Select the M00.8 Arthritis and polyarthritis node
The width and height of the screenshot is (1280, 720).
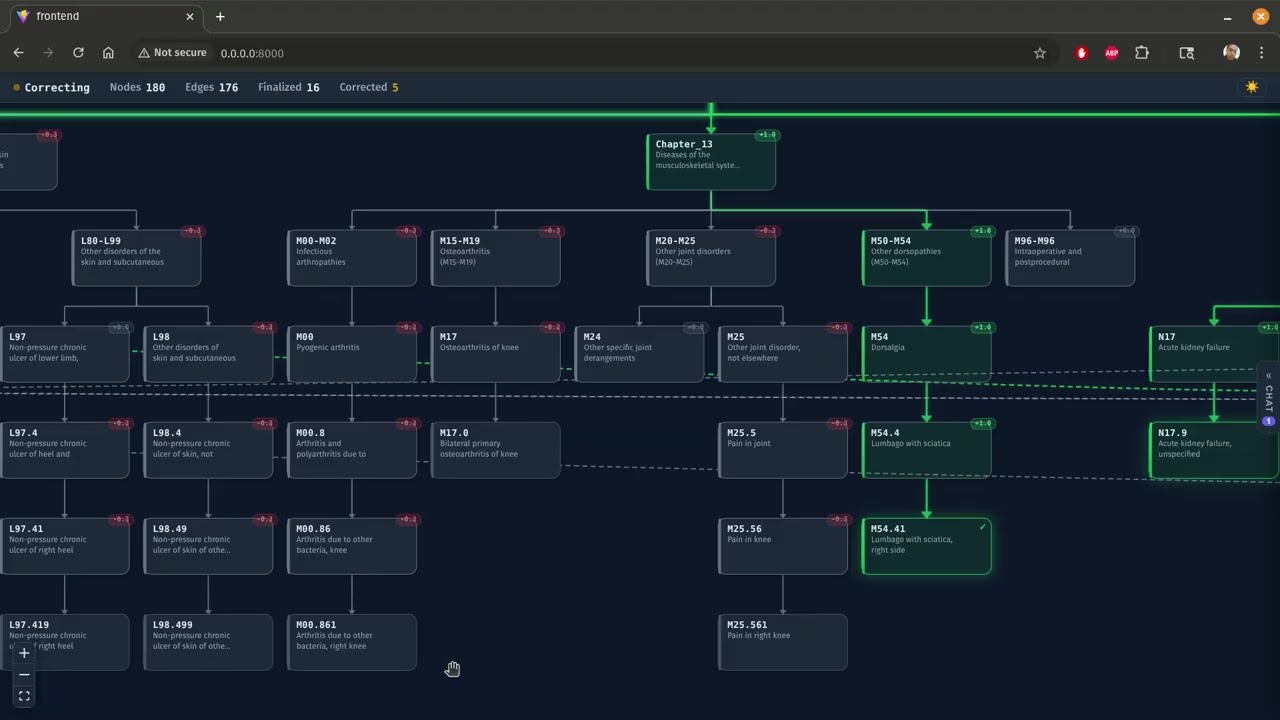point(352,450)
